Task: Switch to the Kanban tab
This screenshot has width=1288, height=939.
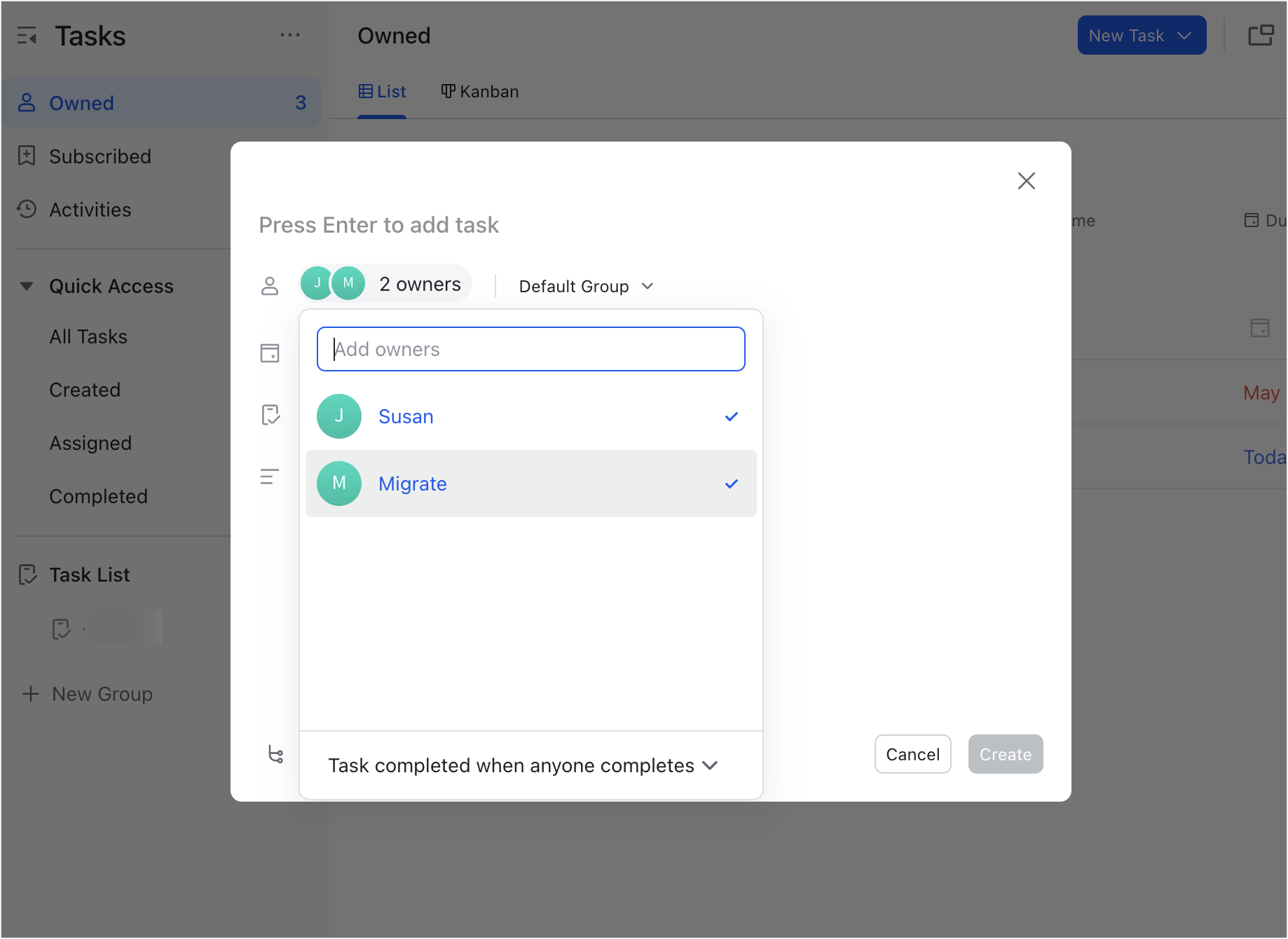Action: pyautogui.click(x=480, y=91)
